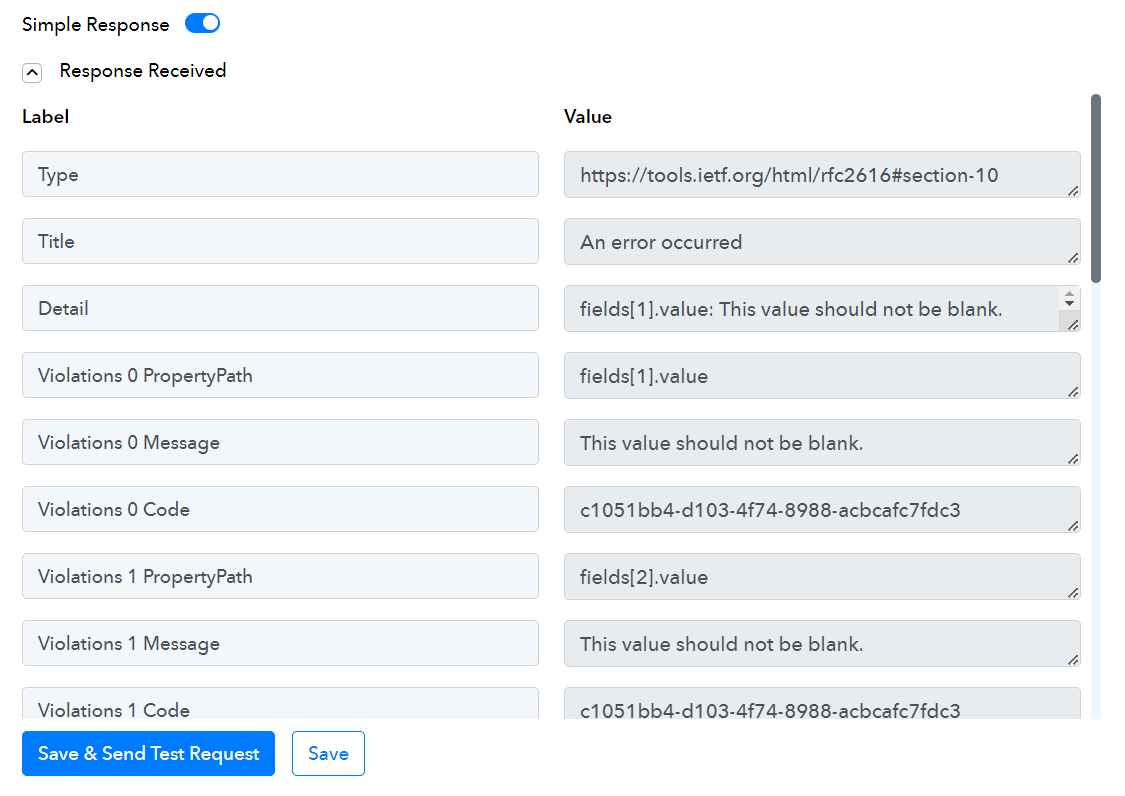Click resize handle of Violations 0 PropertyPath value
Image resolution: width=1125 pixels, height=796 pixels.
pos(1073,392)
